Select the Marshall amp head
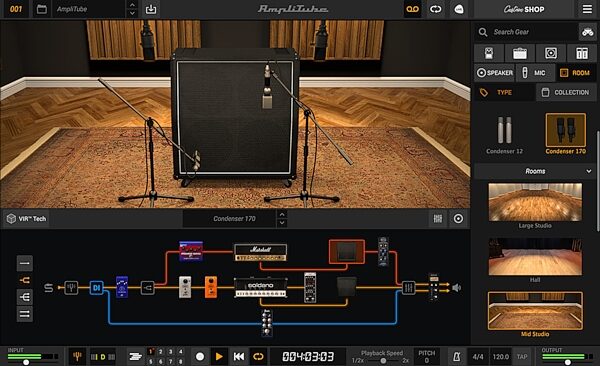 tap(260, 253)
